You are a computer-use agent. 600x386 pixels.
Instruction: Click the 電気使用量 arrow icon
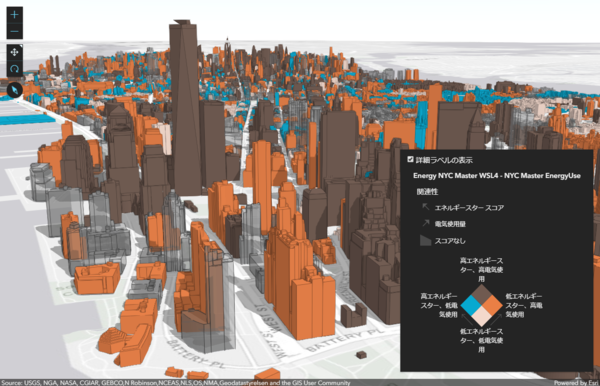[x=426, y=223]
